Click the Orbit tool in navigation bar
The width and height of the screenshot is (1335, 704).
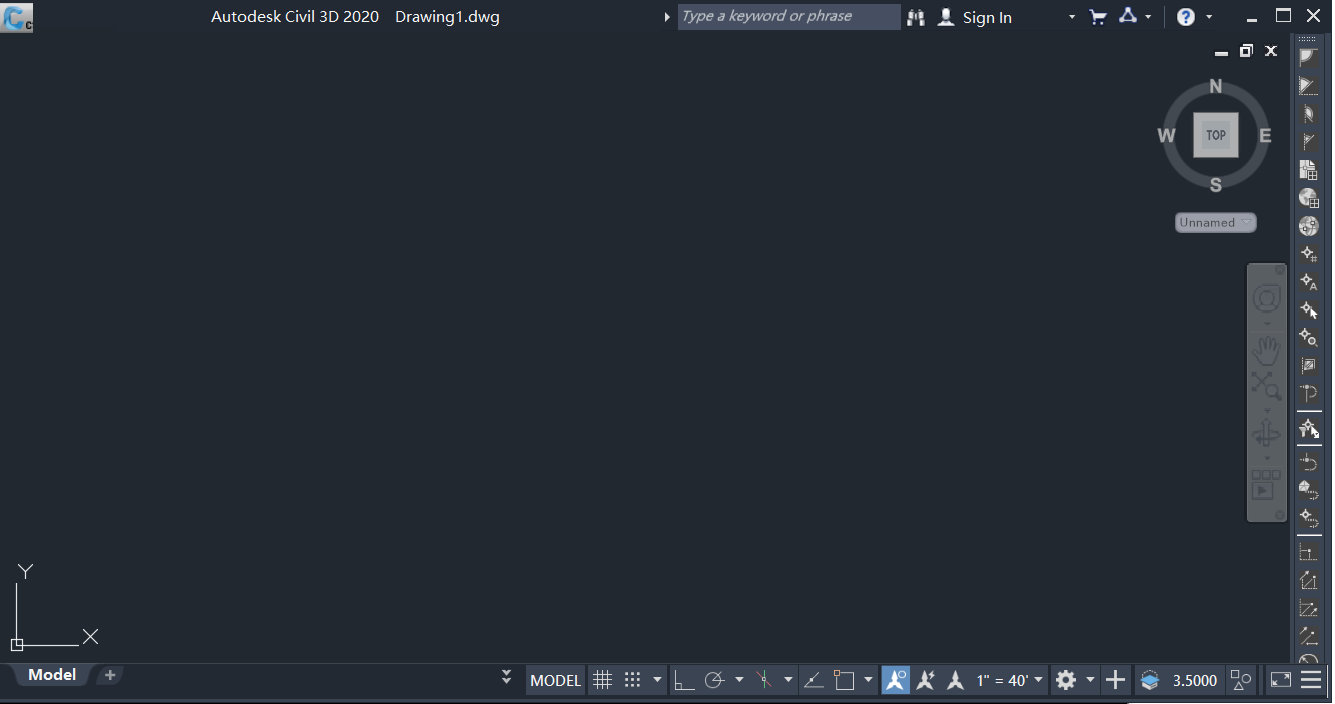(1267, 434)
